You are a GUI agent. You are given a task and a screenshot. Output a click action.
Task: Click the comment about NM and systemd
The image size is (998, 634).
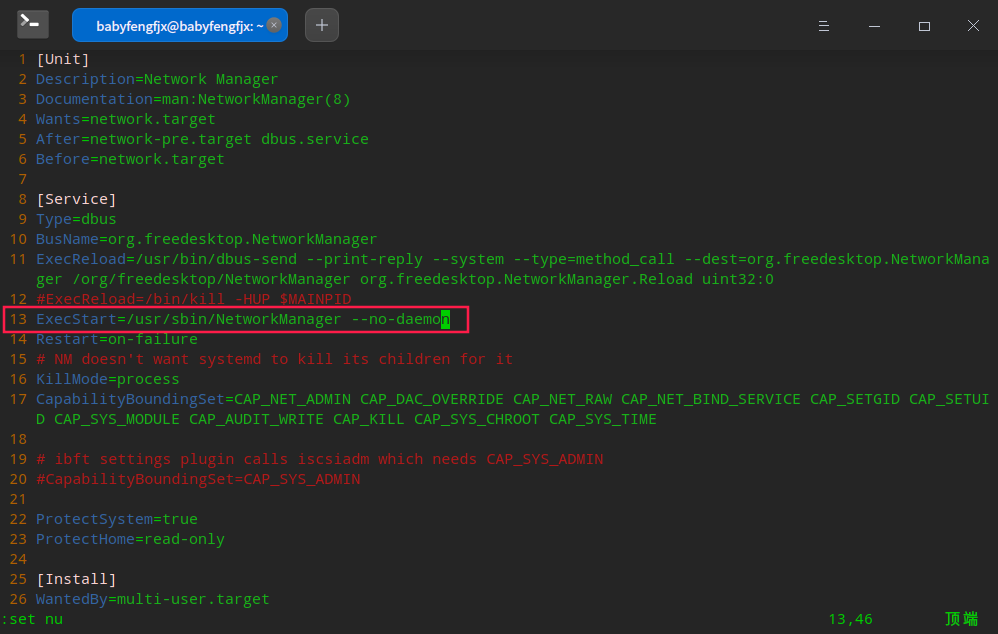(x=275, y=359)
